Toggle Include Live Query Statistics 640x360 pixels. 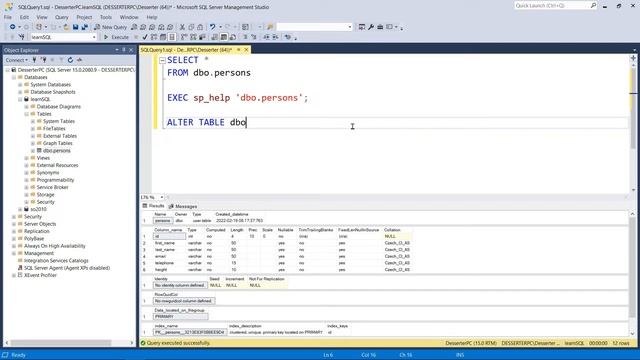(193, 37)
